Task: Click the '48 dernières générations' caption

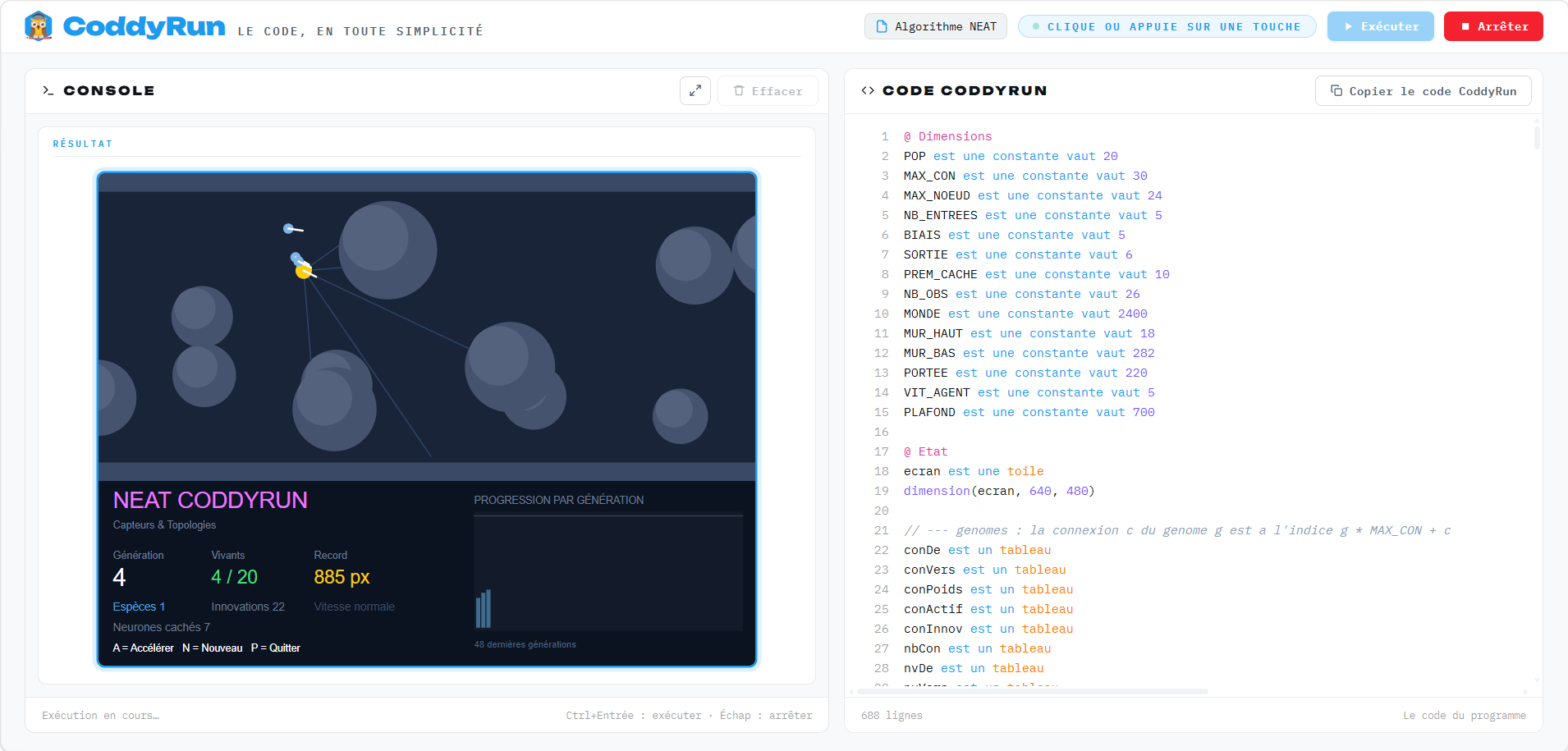Action: coord(525,644)
